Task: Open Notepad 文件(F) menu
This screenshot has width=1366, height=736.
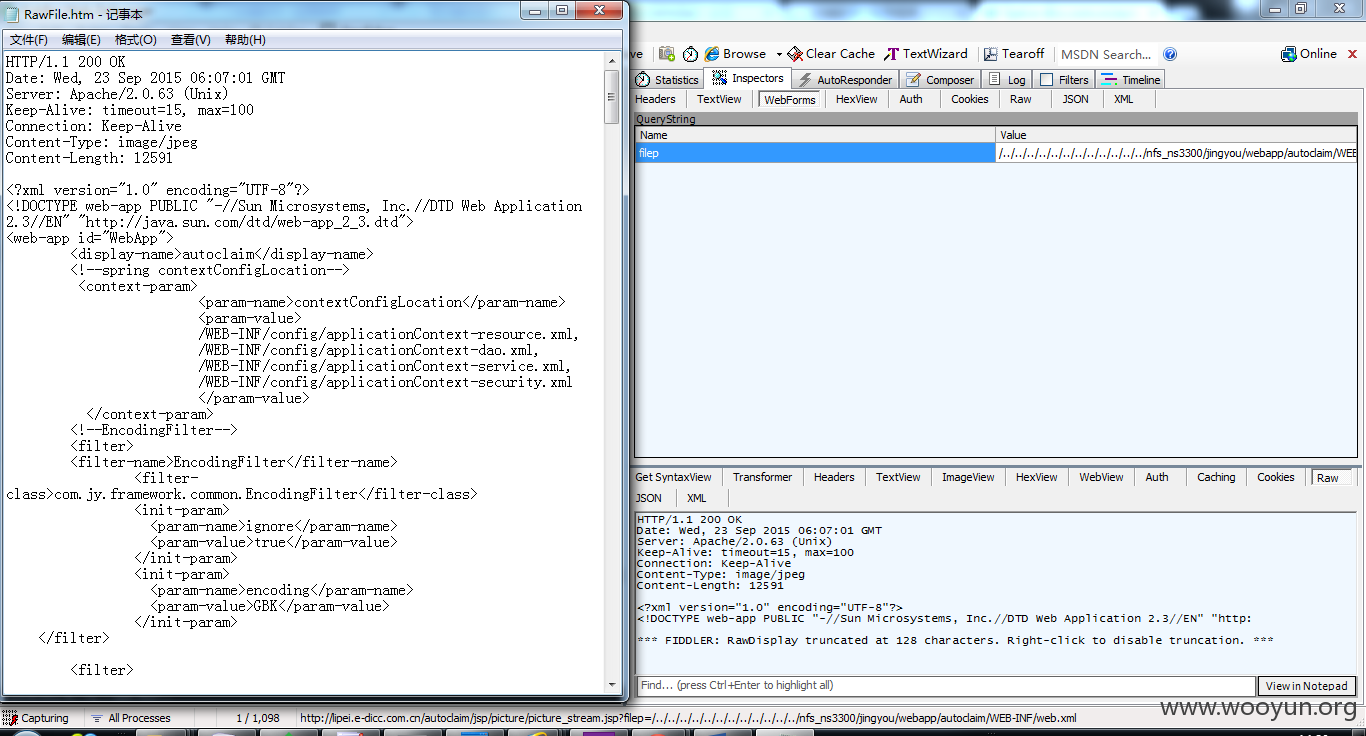Action: point(29,40)
